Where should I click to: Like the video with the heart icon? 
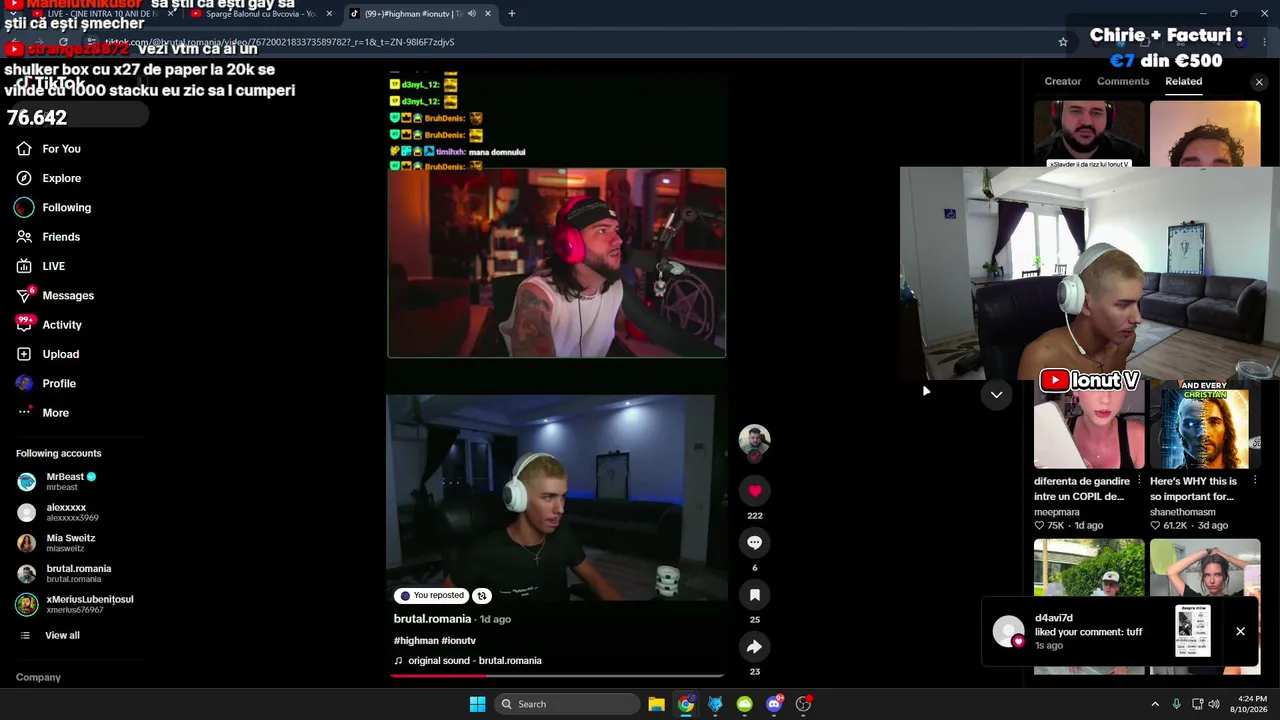[755, 490]
